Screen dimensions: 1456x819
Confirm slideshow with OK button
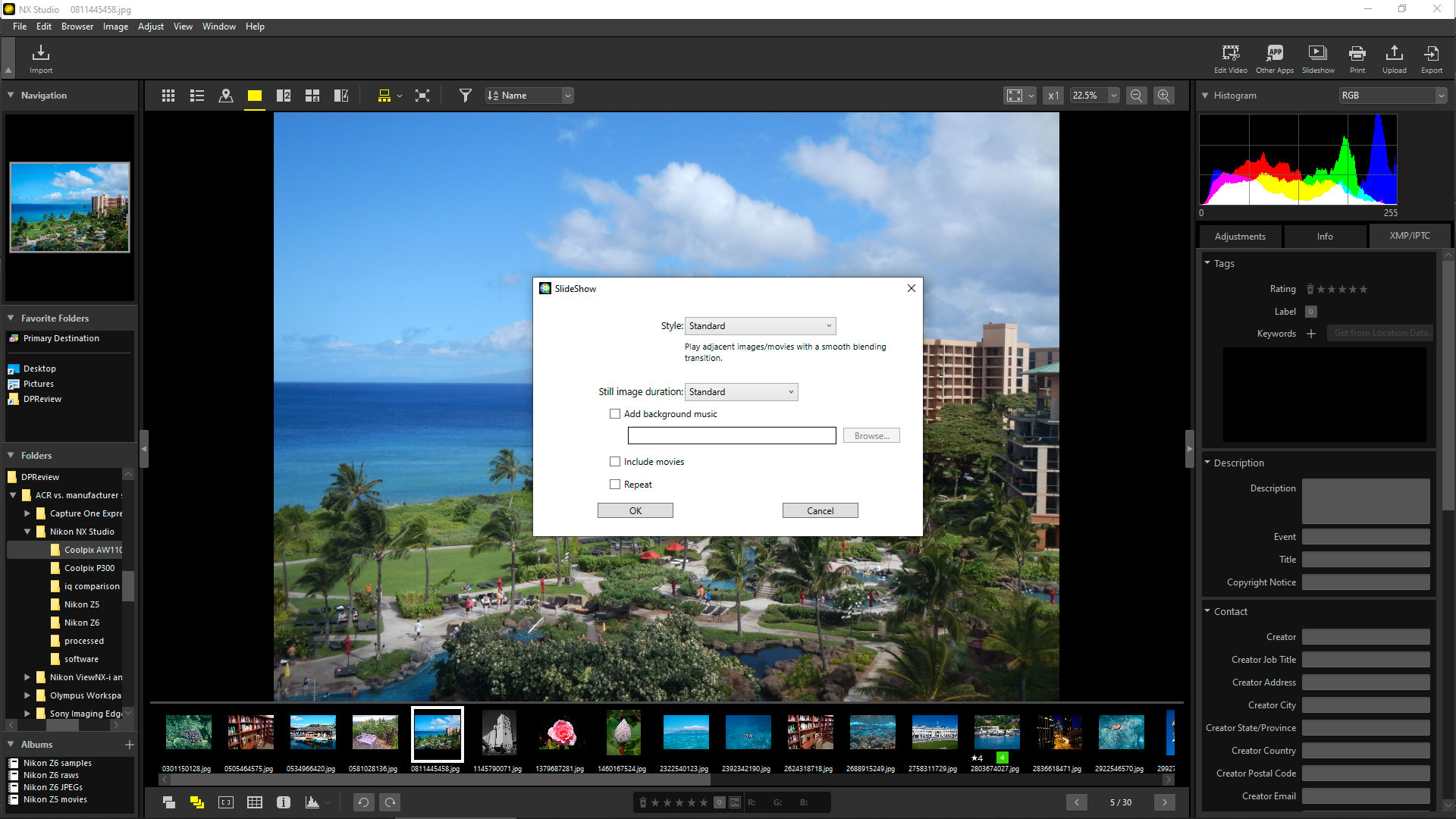pos(635,511)
